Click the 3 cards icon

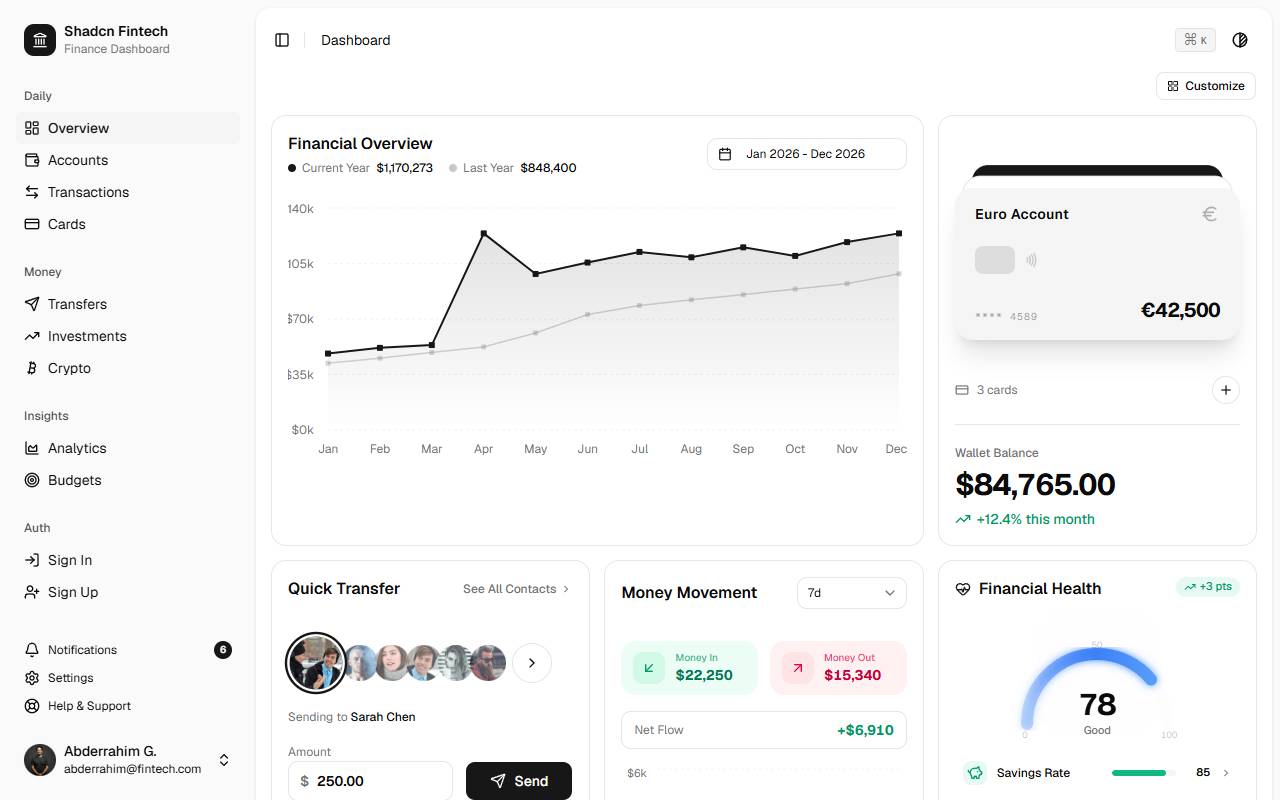point(962,390)
